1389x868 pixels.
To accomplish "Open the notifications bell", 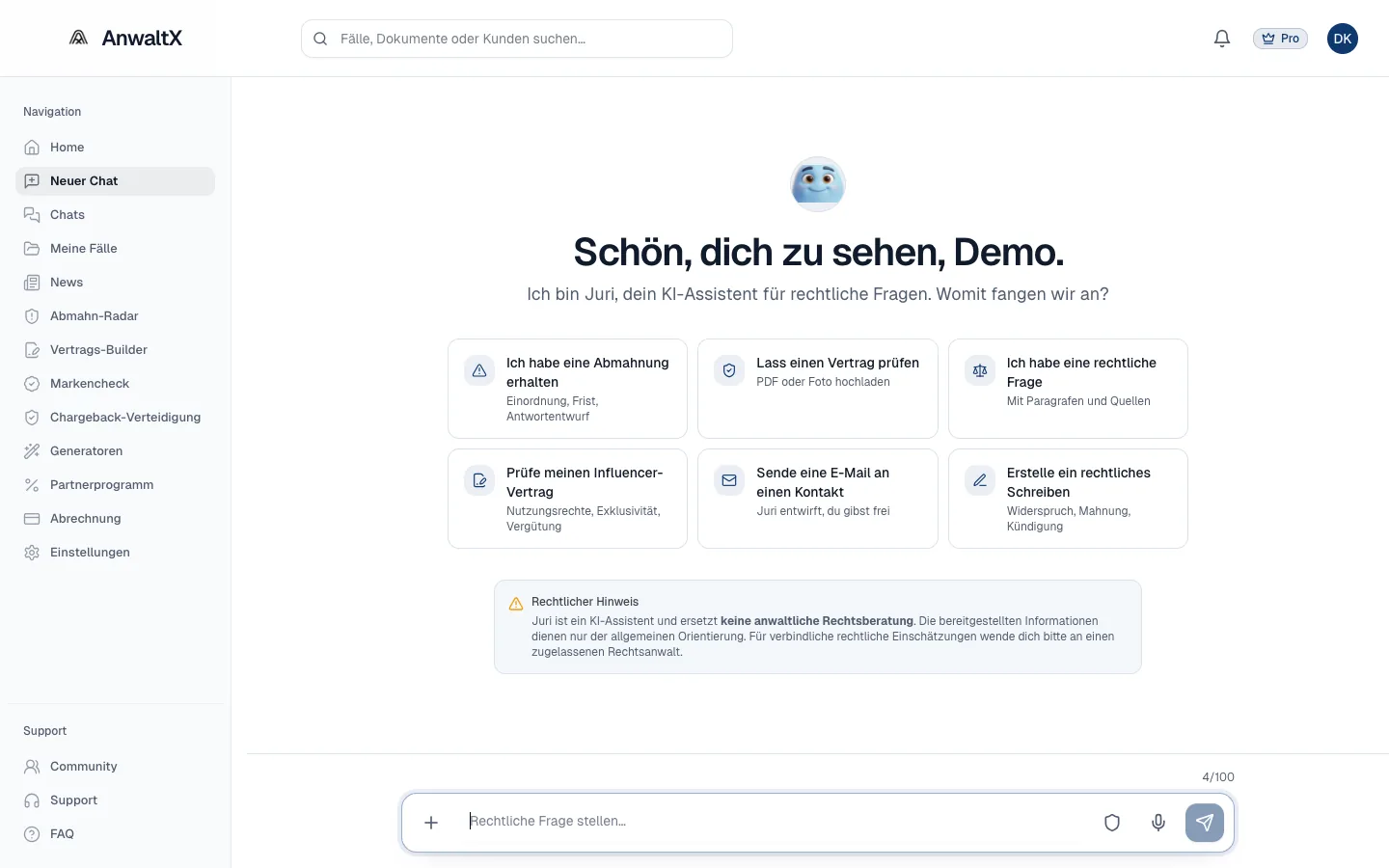I will [1222, 39].
